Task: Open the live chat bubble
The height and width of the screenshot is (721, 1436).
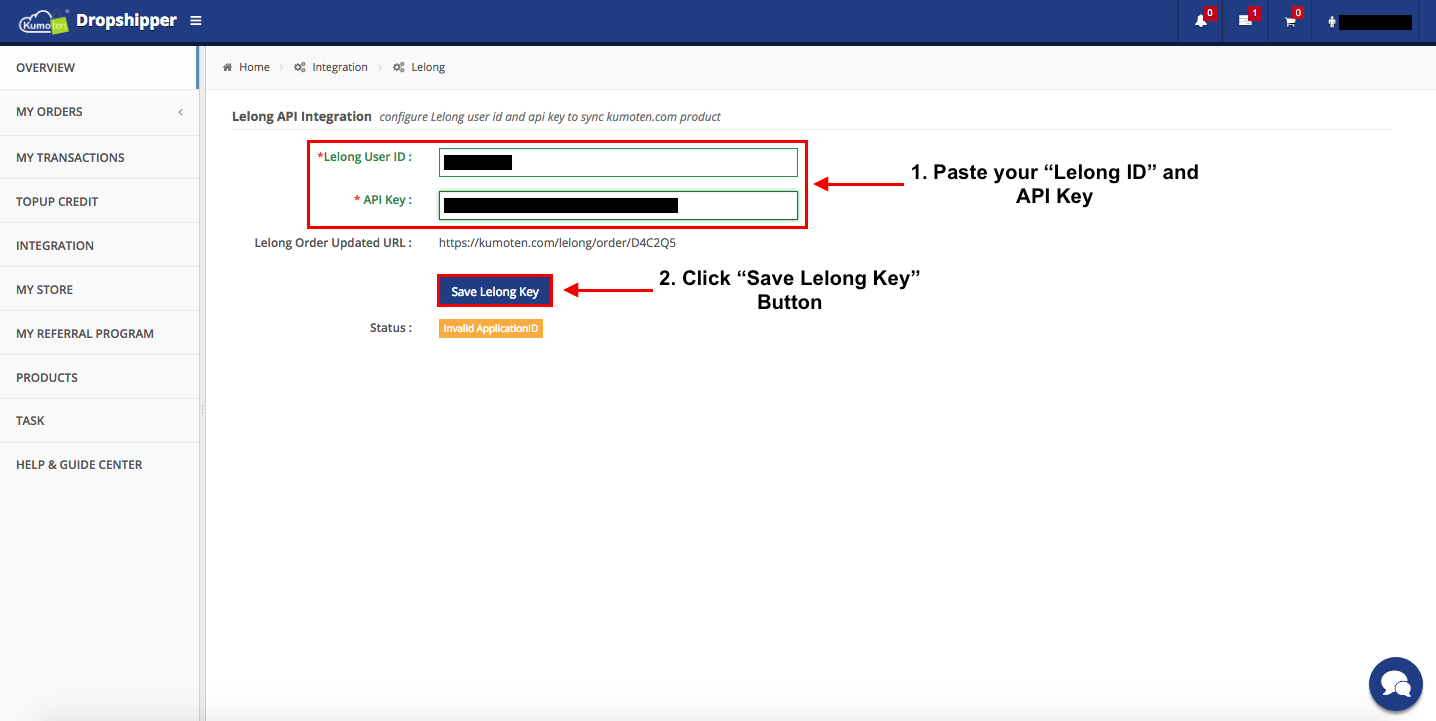Action: pos(1395,683)
